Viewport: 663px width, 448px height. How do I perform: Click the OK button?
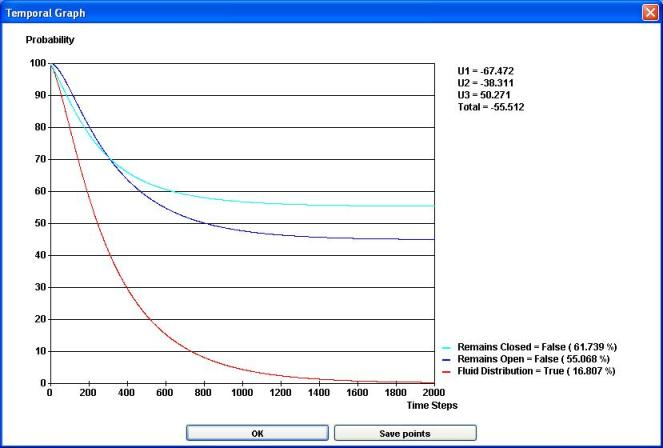(257, 433)
